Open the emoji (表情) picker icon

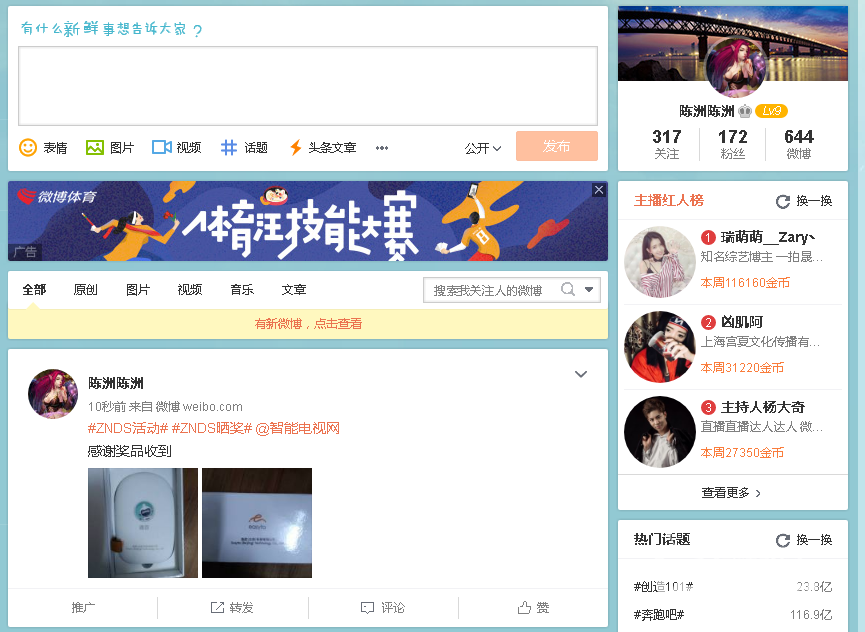(x=28, y=147)
